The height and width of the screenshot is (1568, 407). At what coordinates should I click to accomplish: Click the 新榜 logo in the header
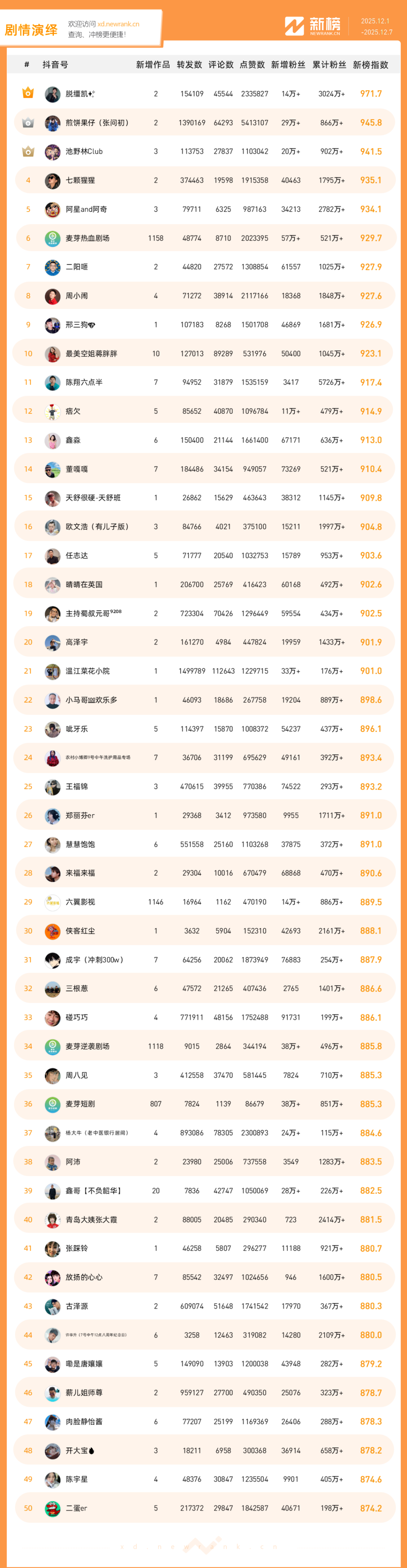tap(312, 26)
